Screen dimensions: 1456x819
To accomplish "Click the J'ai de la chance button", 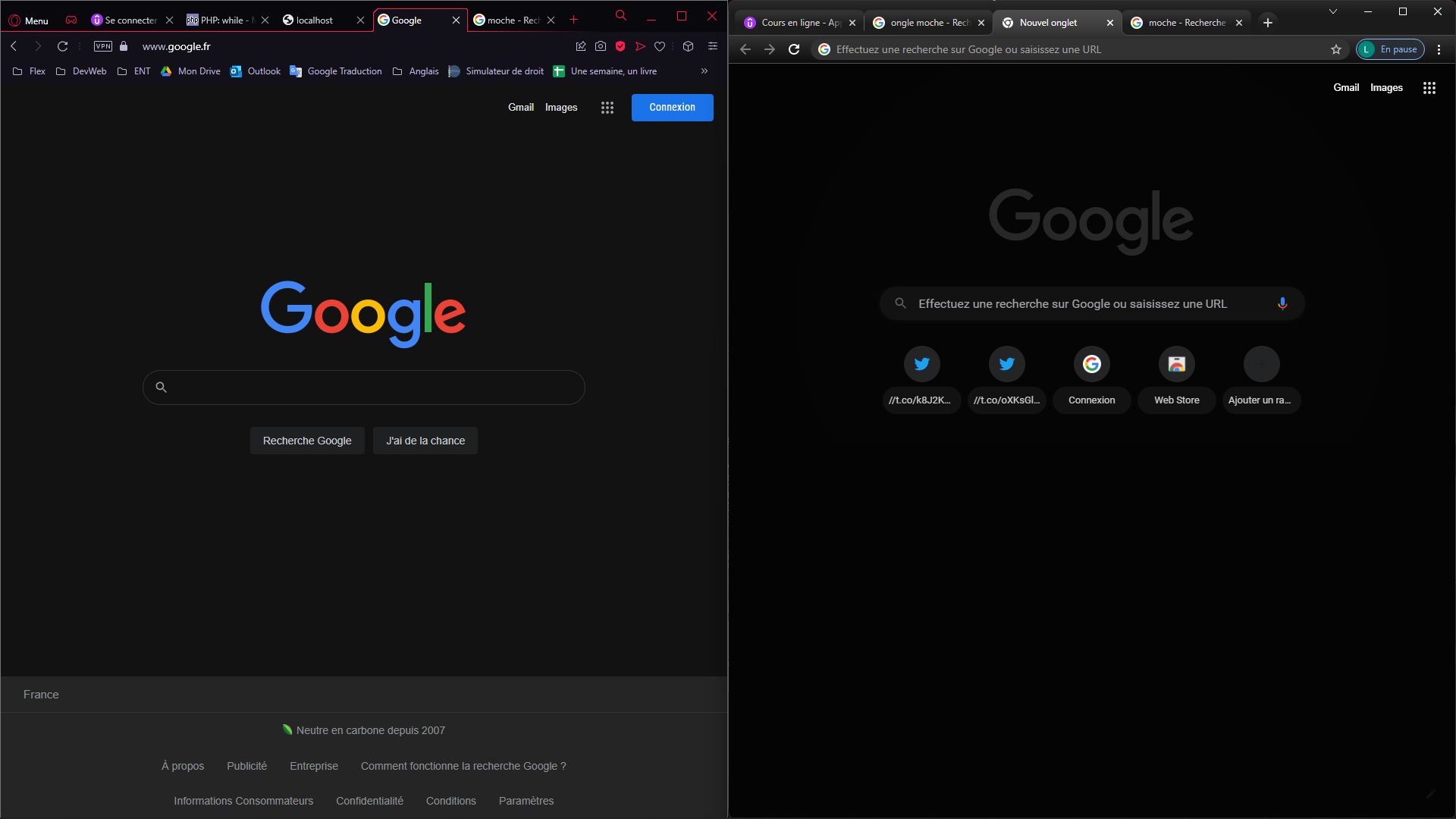I will (425, 441).
